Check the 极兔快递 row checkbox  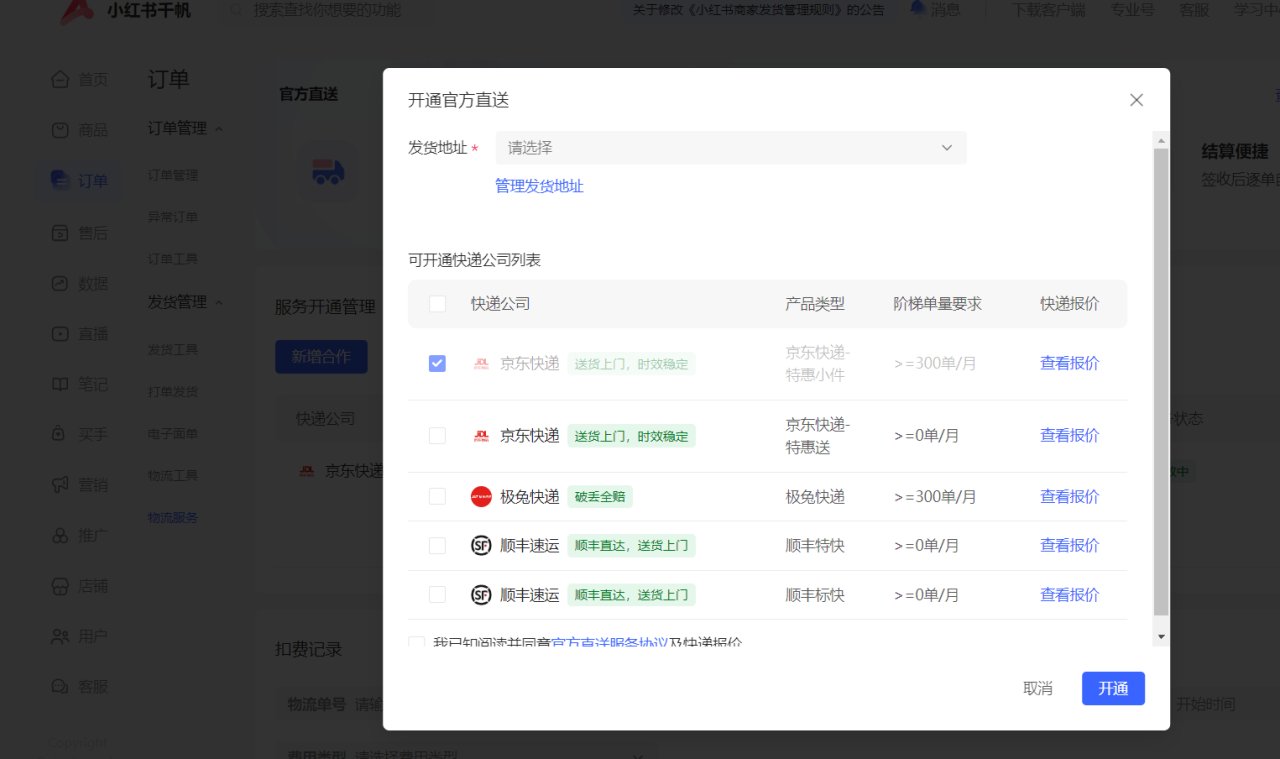[437, 497]
